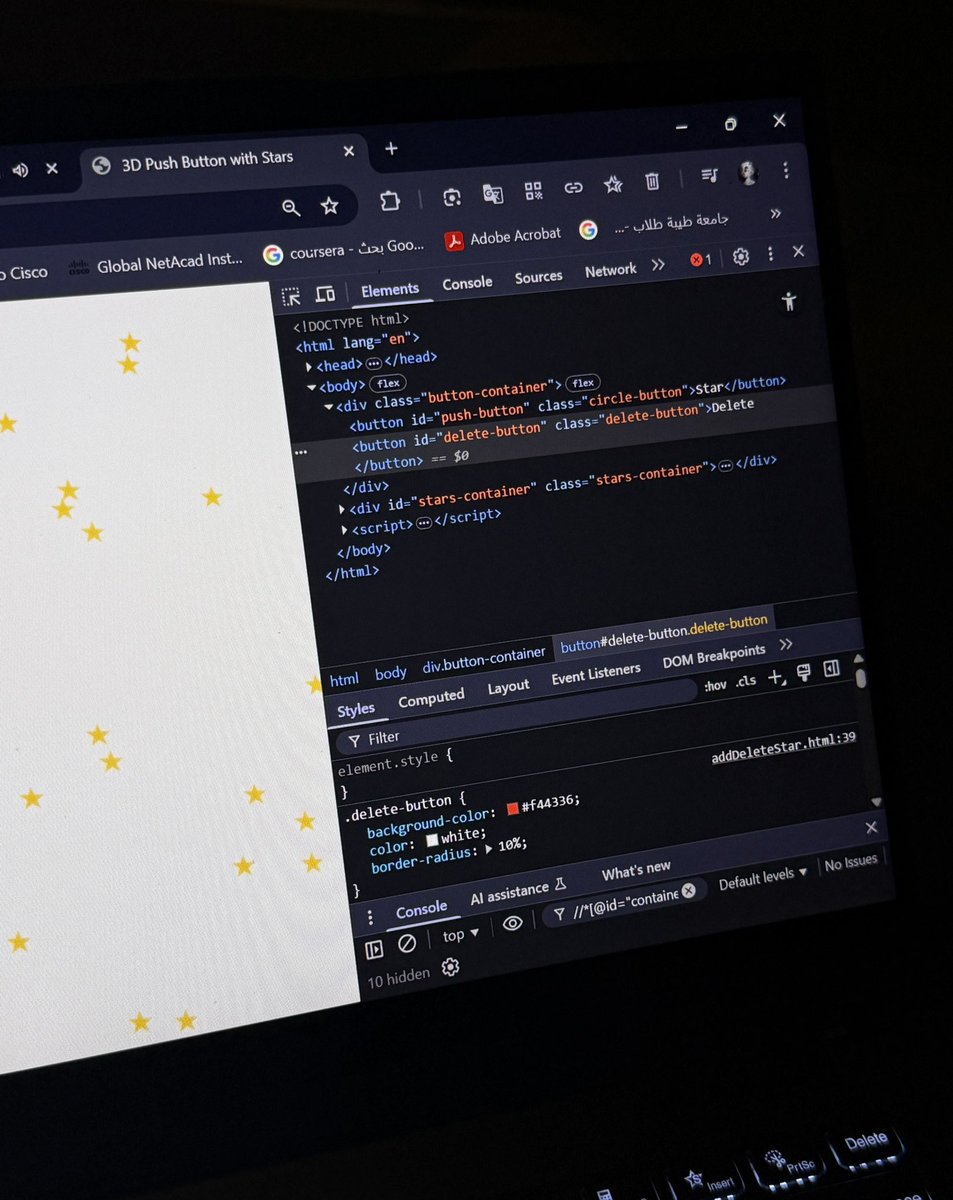The height and width of the screenshot is (1200, 953).
Task: Open the Layout pane tab
Action: pyautogui.click(x=508, y=687)
